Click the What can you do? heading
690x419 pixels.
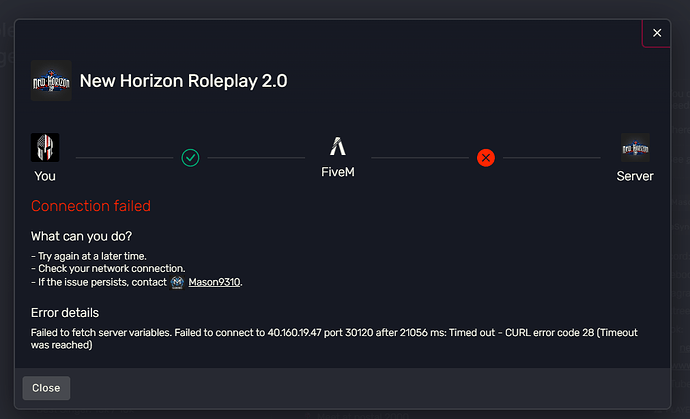click(81, 236)
